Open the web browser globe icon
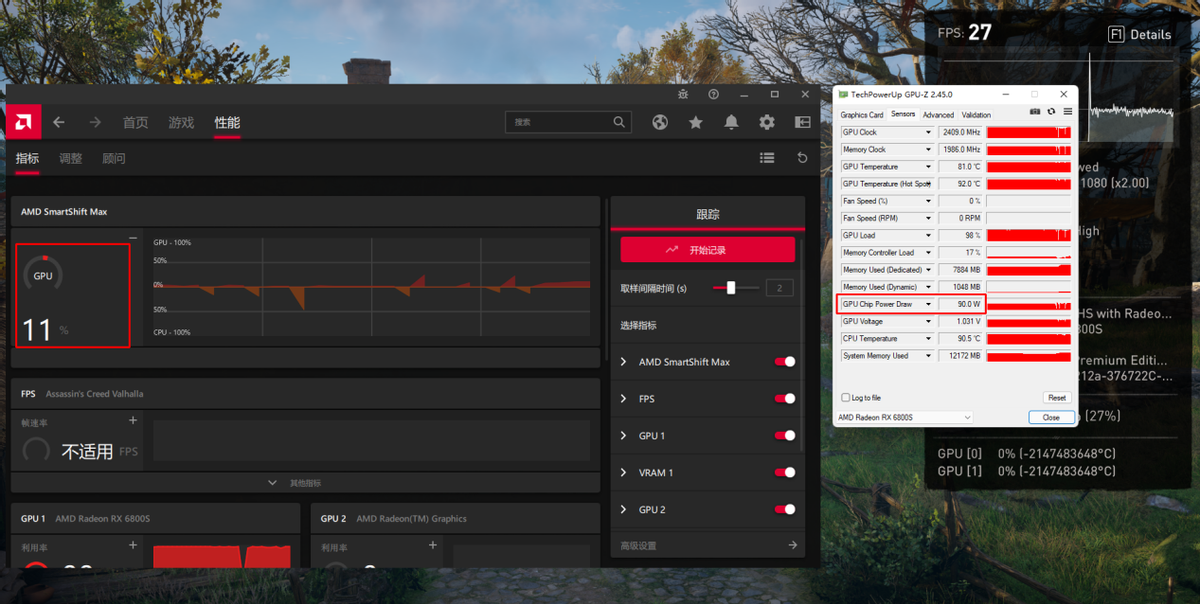This screenshot has width=1200, height=604. [x=660, y=122]
